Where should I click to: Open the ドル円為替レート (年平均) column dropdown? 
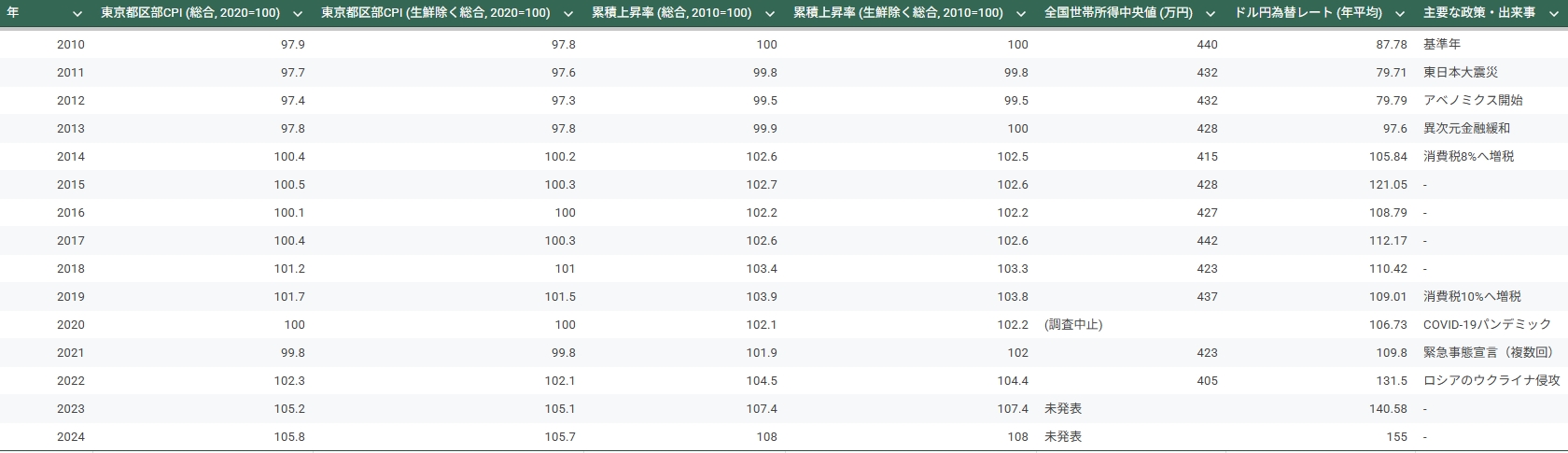tap(1400, 14)
